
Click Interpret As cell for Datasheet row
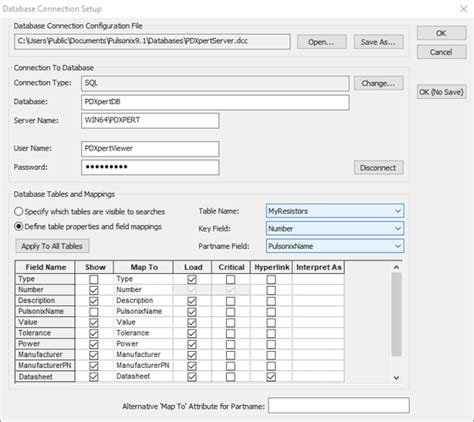click(x=318, y=376)
